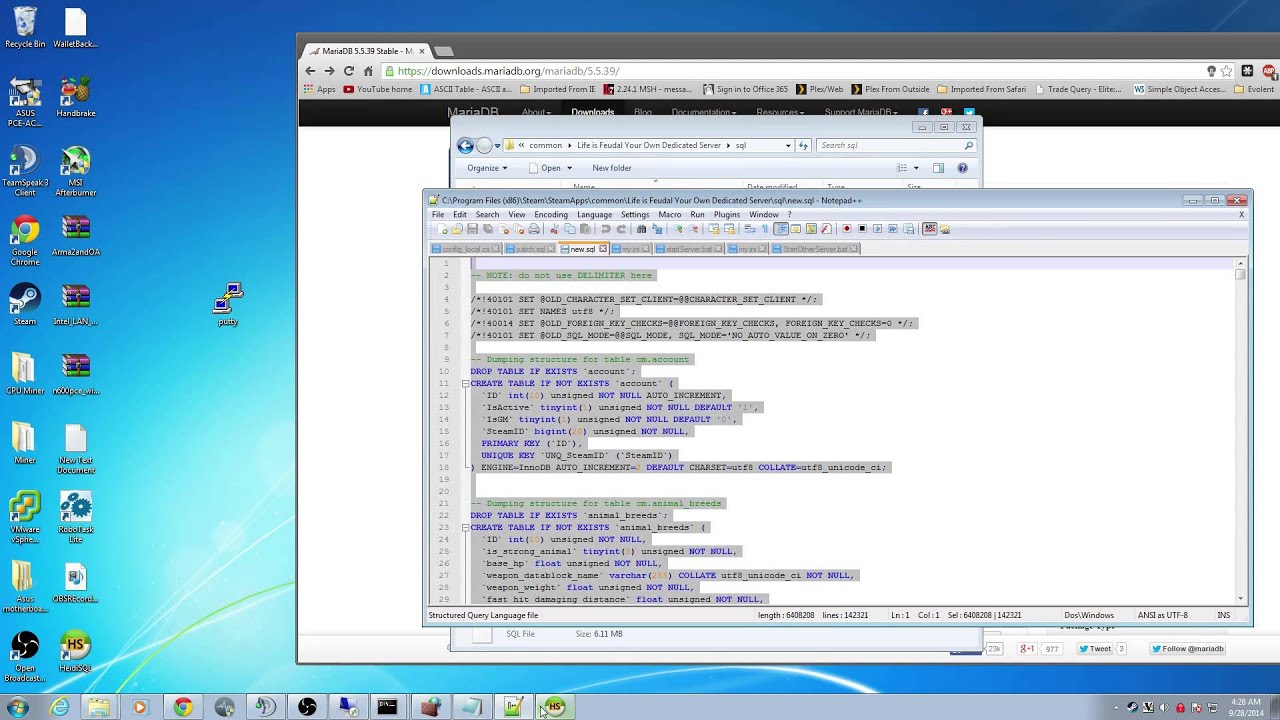Click the Open file icon in Notepad++ toolbar
The width and height of the screenshot is (1280, 720).
click(x=458, y=228)
